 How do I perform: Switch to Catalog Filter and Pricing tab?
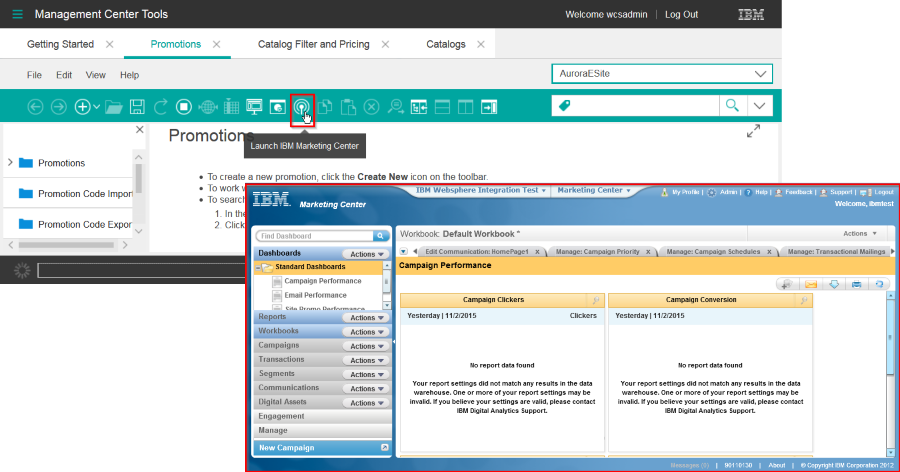coord(313,44)
